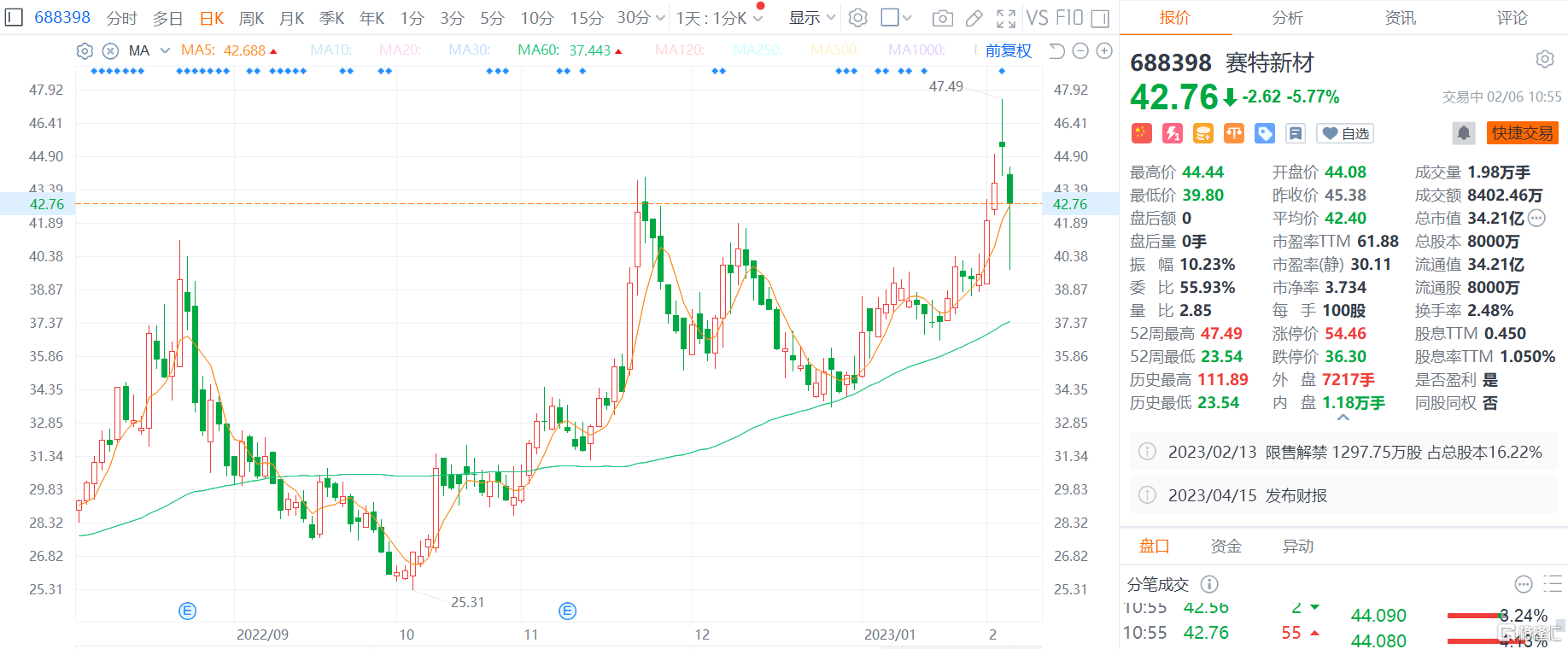This screenshot has width=1568, height=649.
Task: Click the earnings E marker near November
Action: (567, 611)
